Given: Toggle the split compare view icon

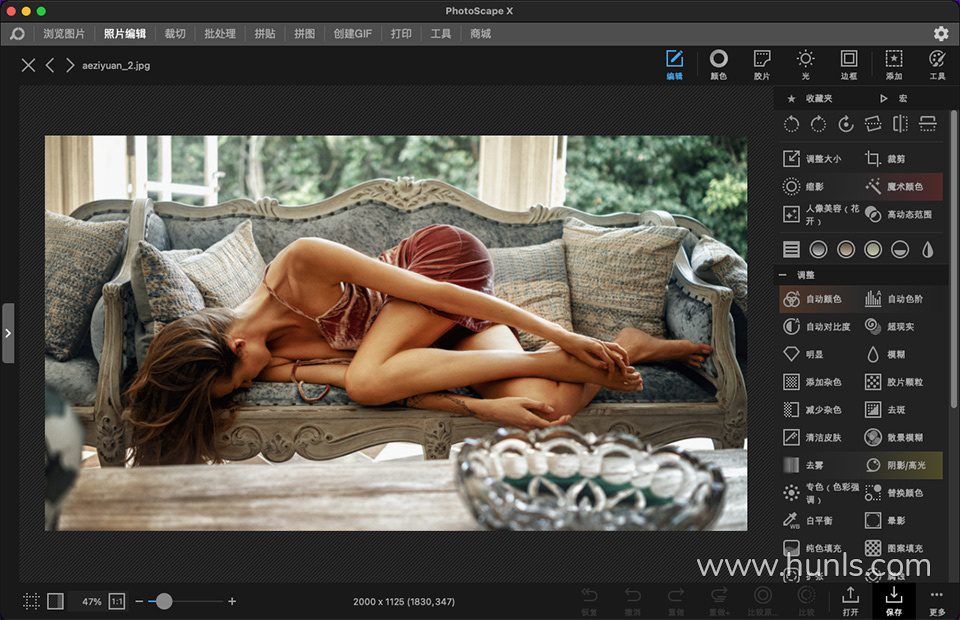Looking at the screenshot, I should pyautogui.click(x=55, y=601).
